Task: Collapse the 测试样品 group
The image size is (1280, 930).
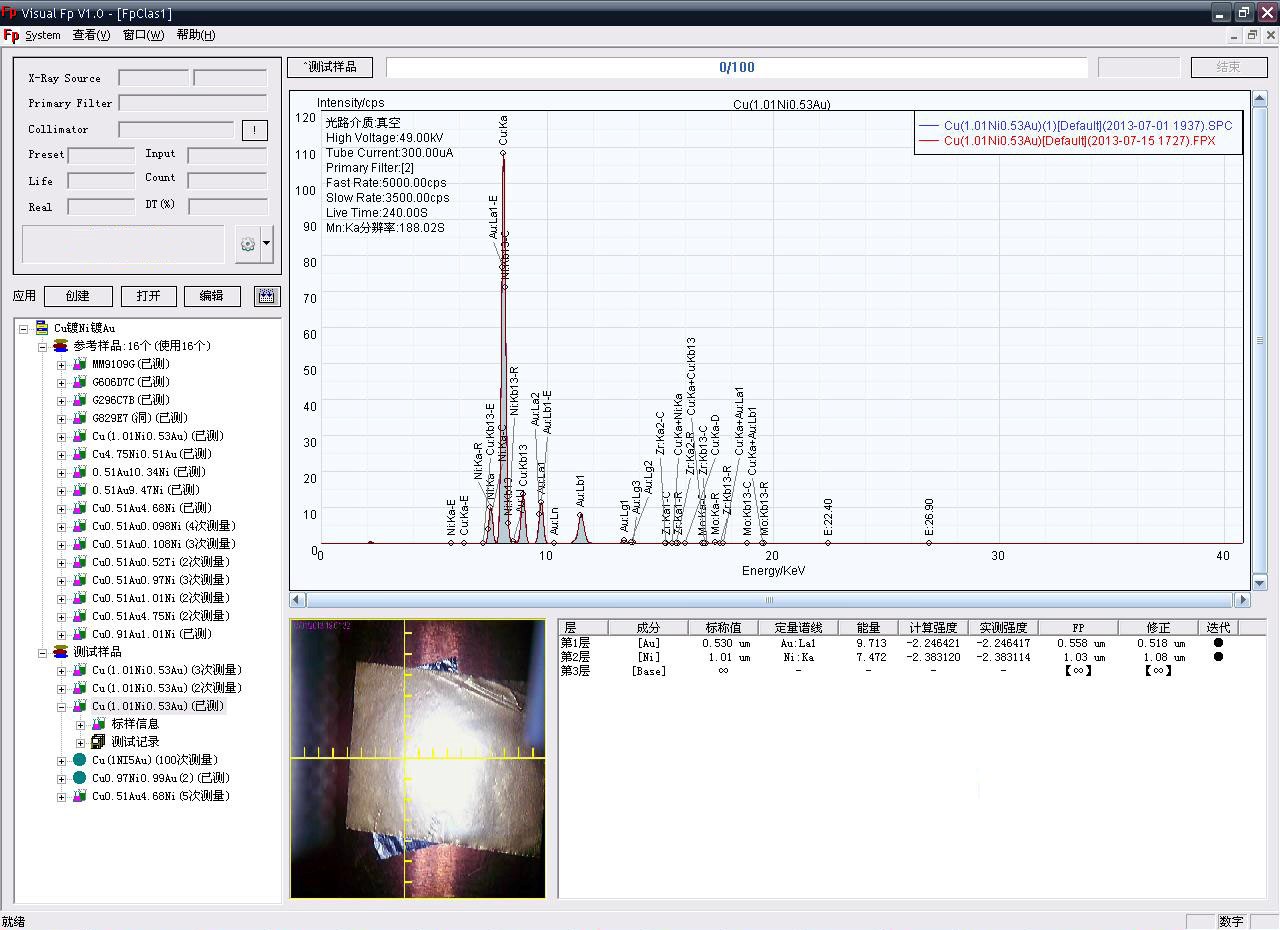Action: click(43, 653)
